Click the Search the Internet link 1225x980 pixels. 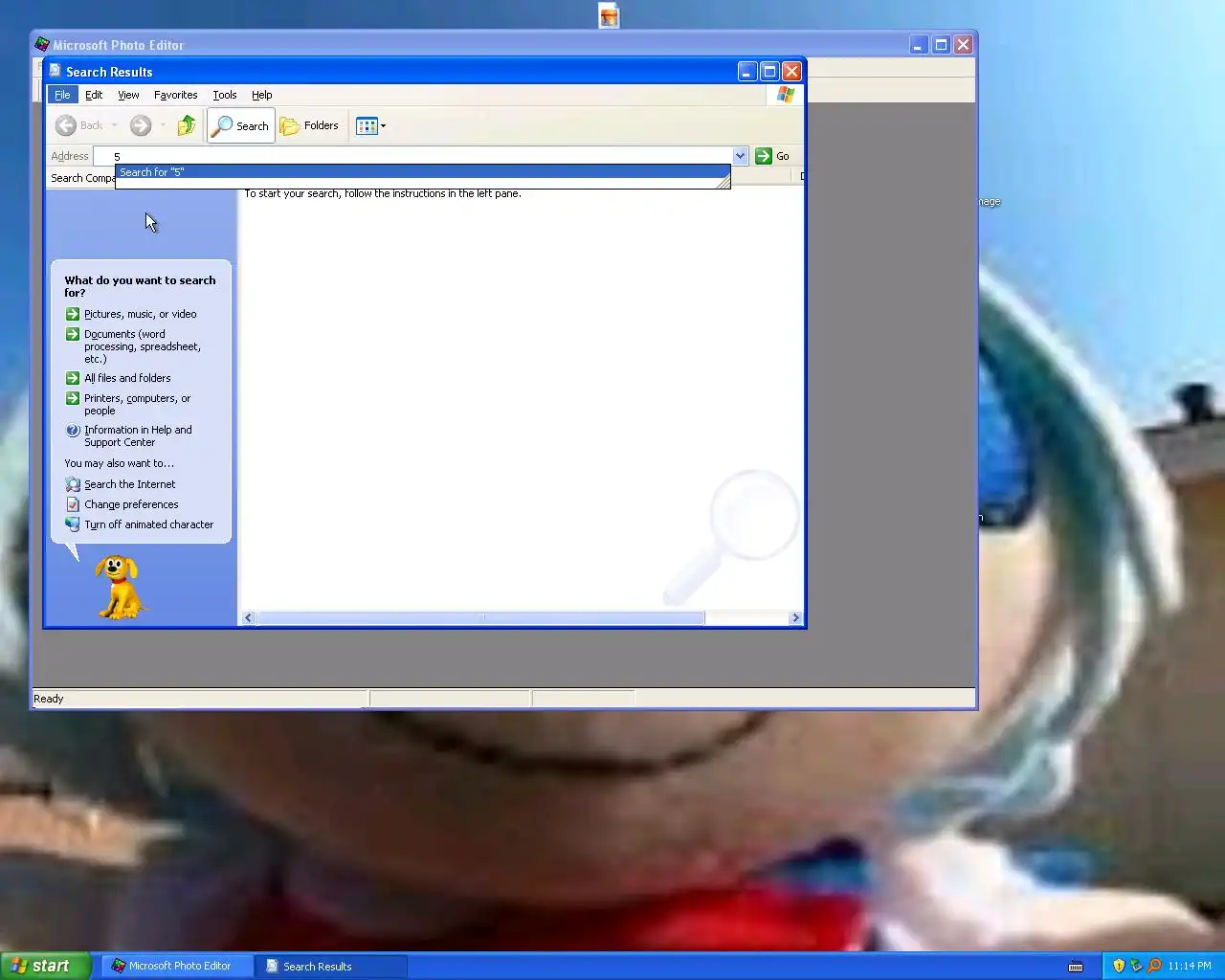[129, 484]
